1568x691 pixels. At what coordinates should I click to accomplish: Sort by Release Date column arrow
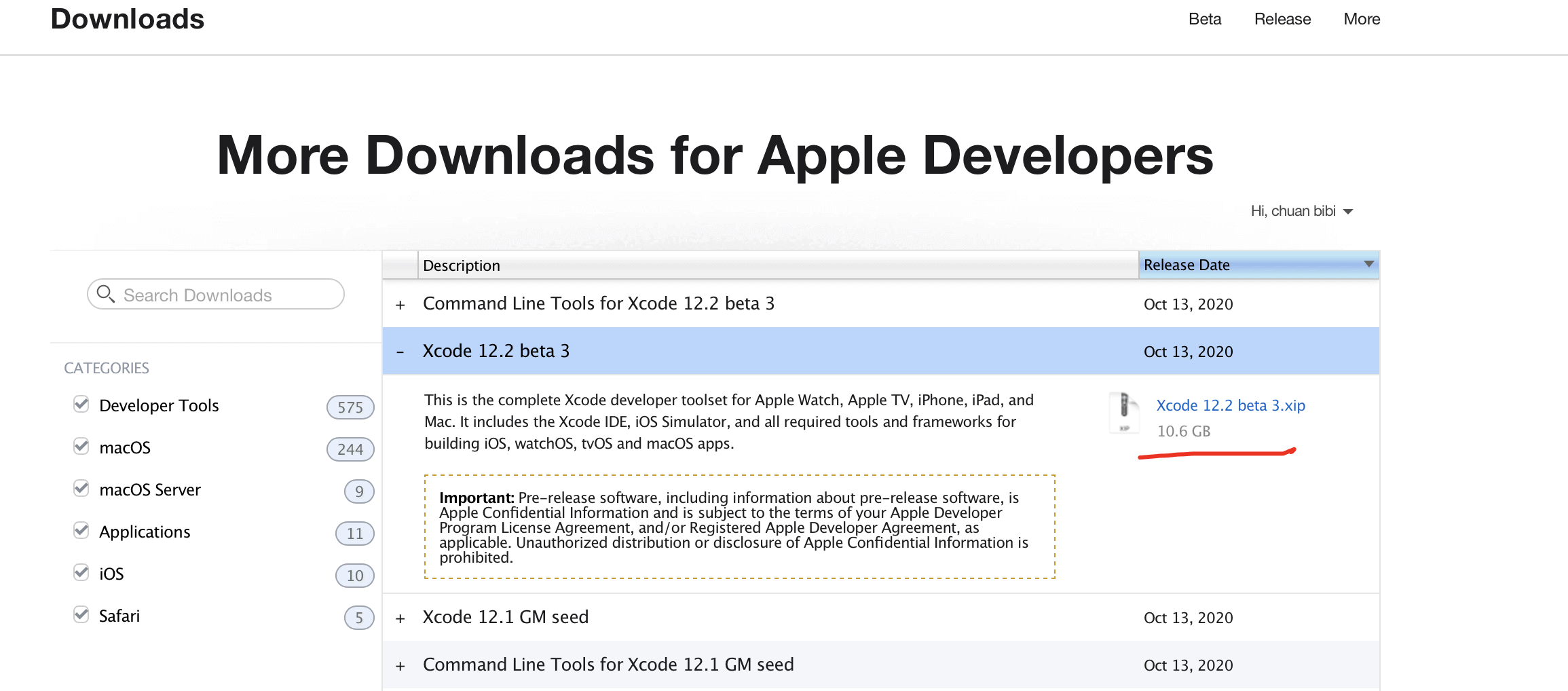(1368, 264)
